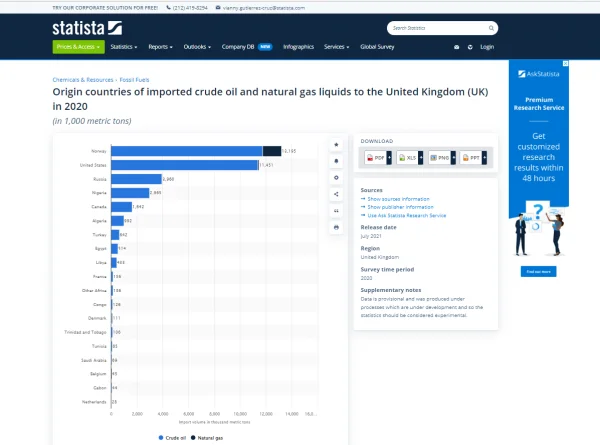Click 'Release date' heading
600x445 pixels.
coord(378,227)
